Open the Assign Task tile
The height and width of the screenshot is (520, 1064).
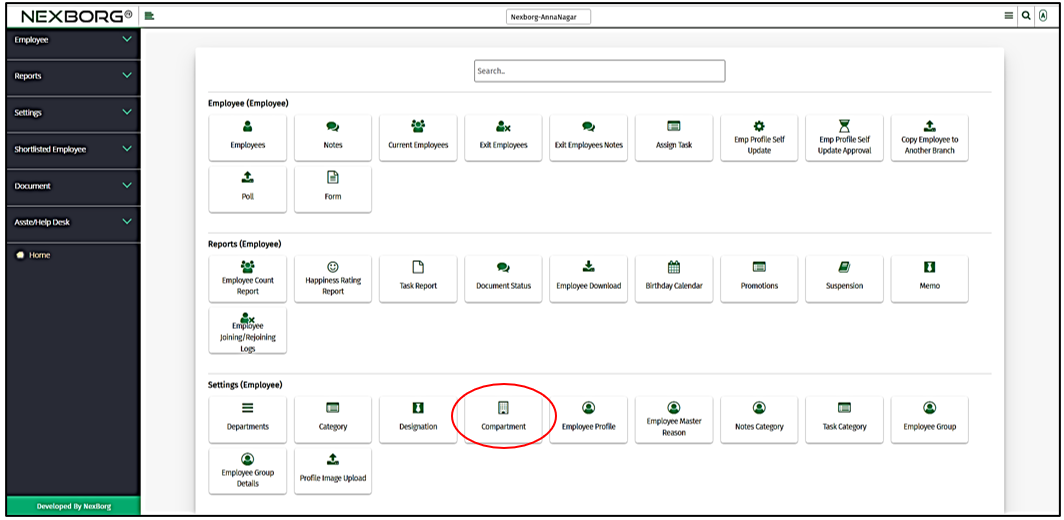674,137
